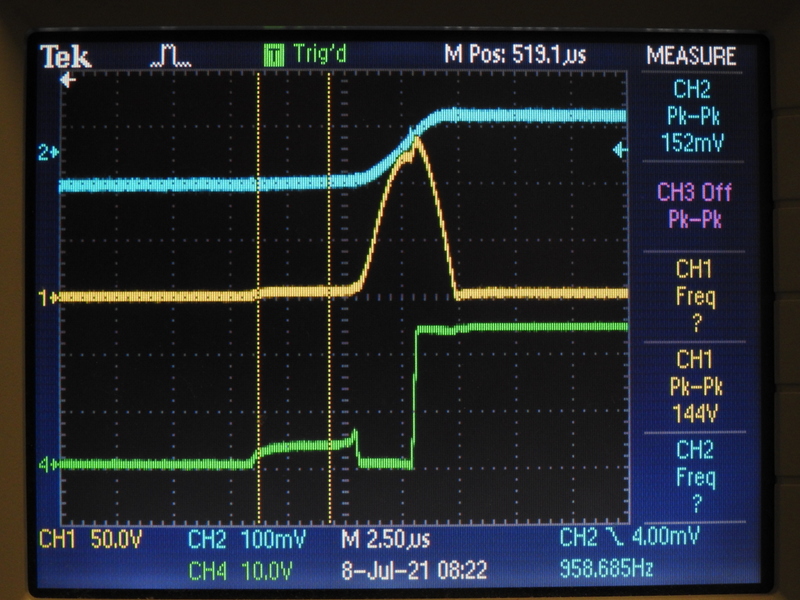The width and height of the screenshot is (800, 600).
Task: Select the CH2 Freq measurement slot
Action: pos(696,477)
